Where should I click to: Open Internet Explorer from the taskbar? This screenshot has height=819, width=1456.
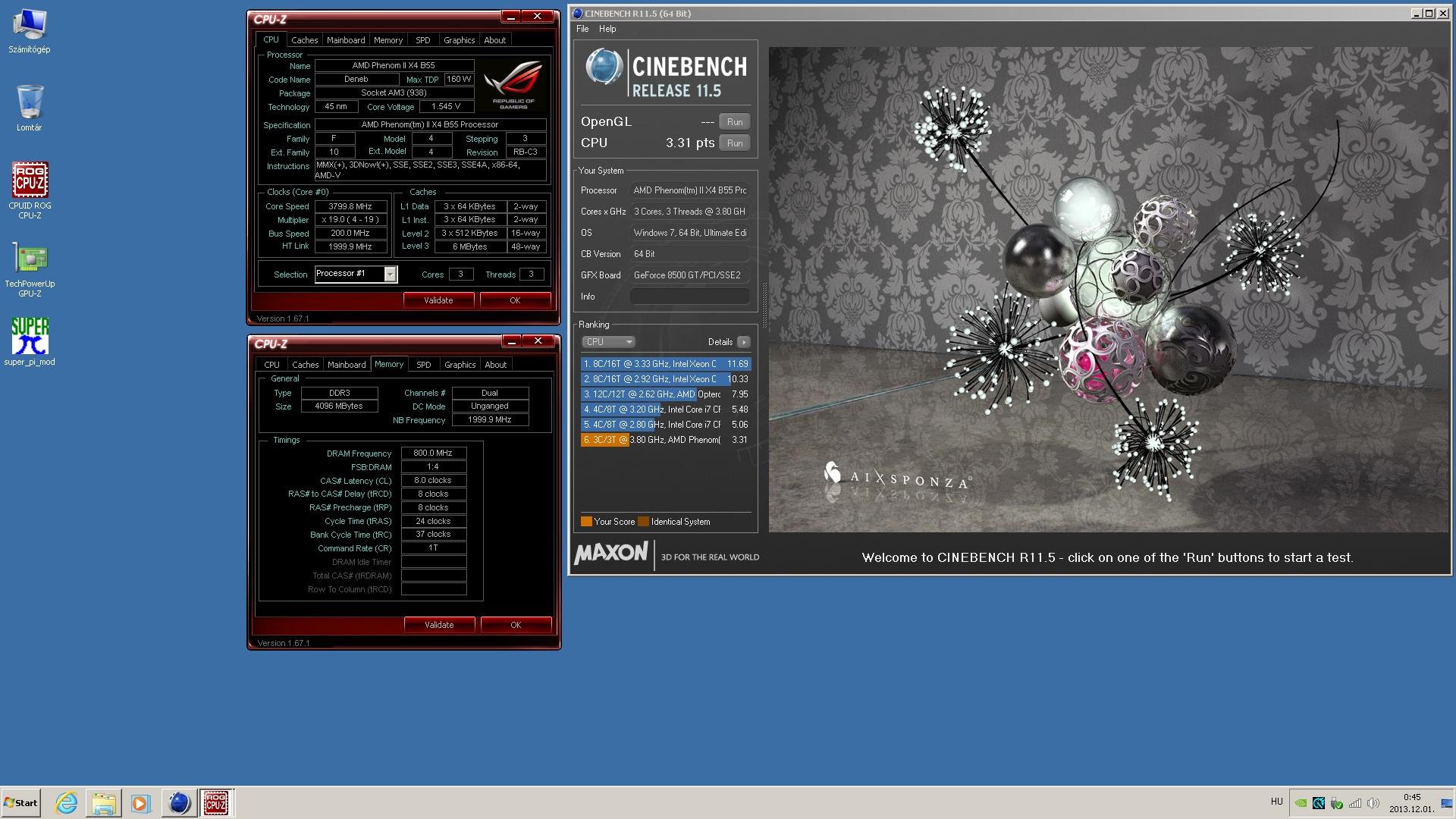tap(67, 803)
